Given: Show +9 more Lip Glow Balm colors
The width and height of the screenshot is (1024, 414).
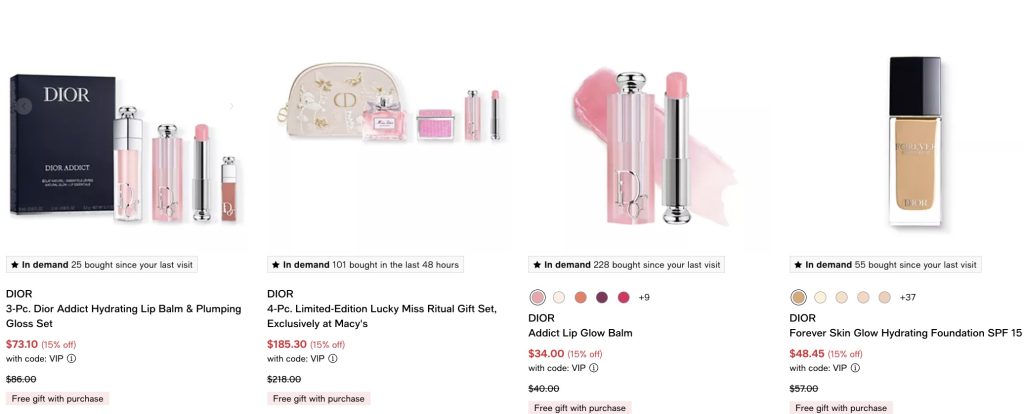Looking at the screenshot, I should 644,297.
